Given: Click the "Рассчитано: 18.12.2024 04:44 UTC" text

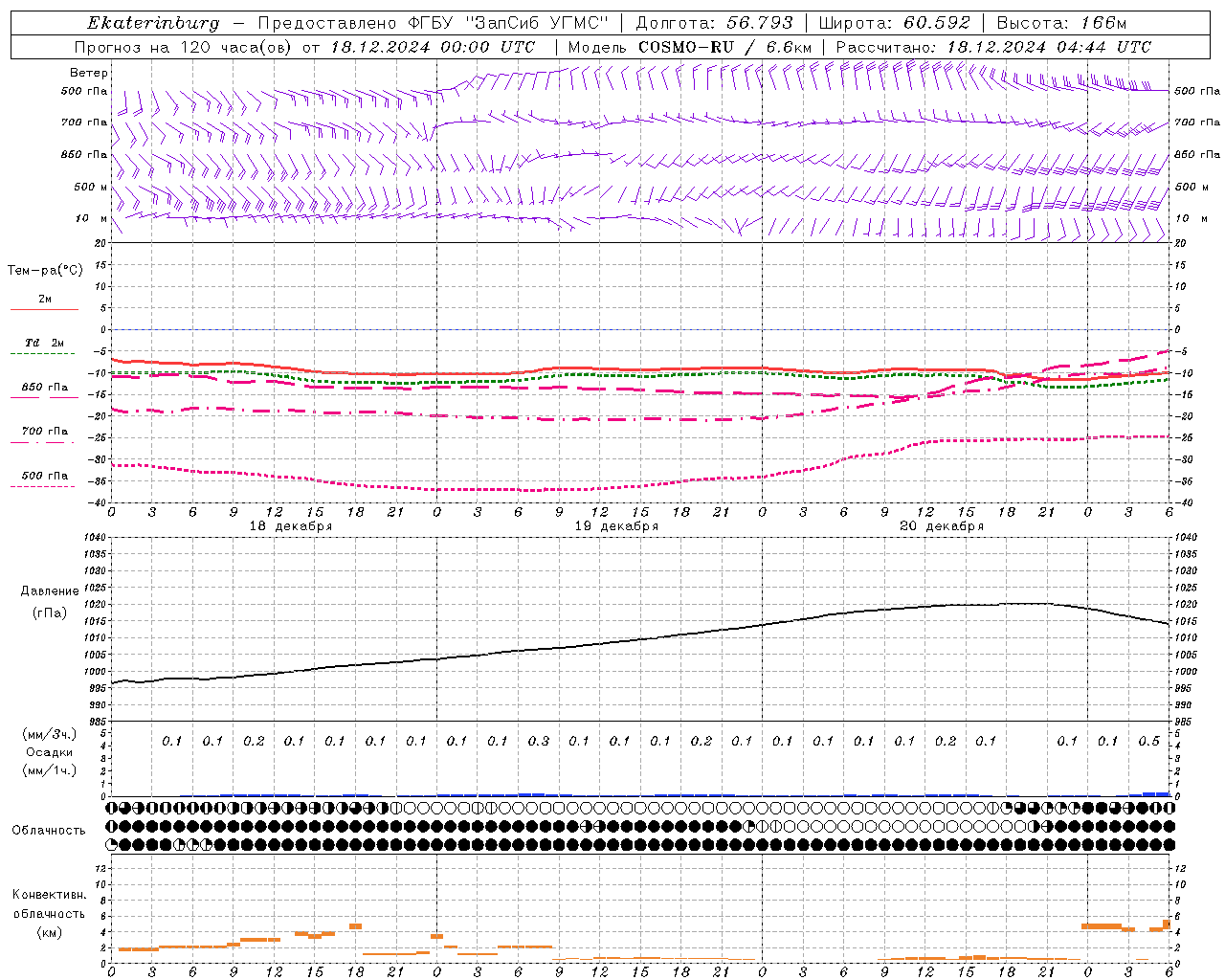Looking at the screenshot, I should (x=993, y=47).
